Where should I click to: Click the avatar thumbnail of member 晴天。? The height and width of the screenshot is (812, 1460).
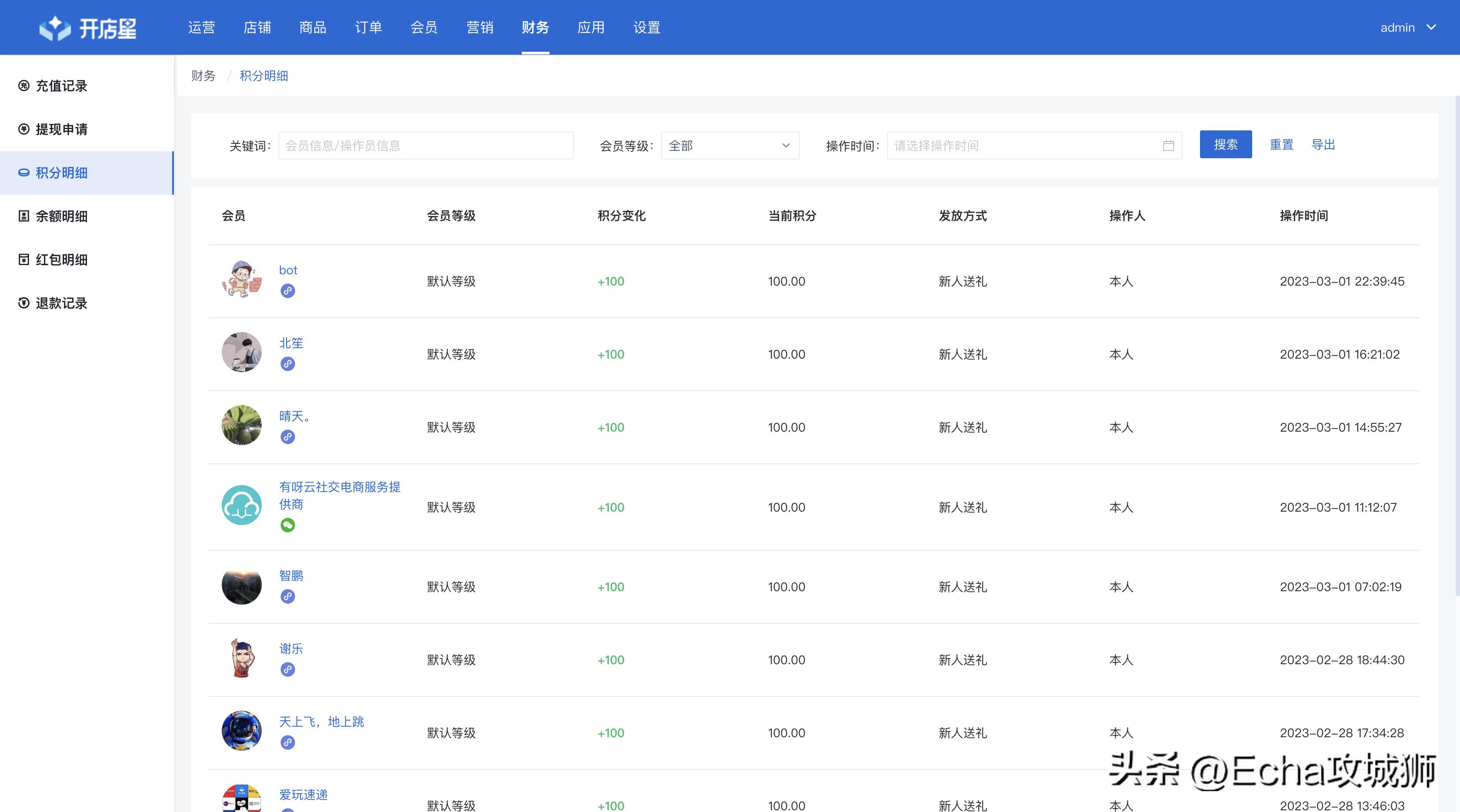pyautogui.click(x=241, y=426)
